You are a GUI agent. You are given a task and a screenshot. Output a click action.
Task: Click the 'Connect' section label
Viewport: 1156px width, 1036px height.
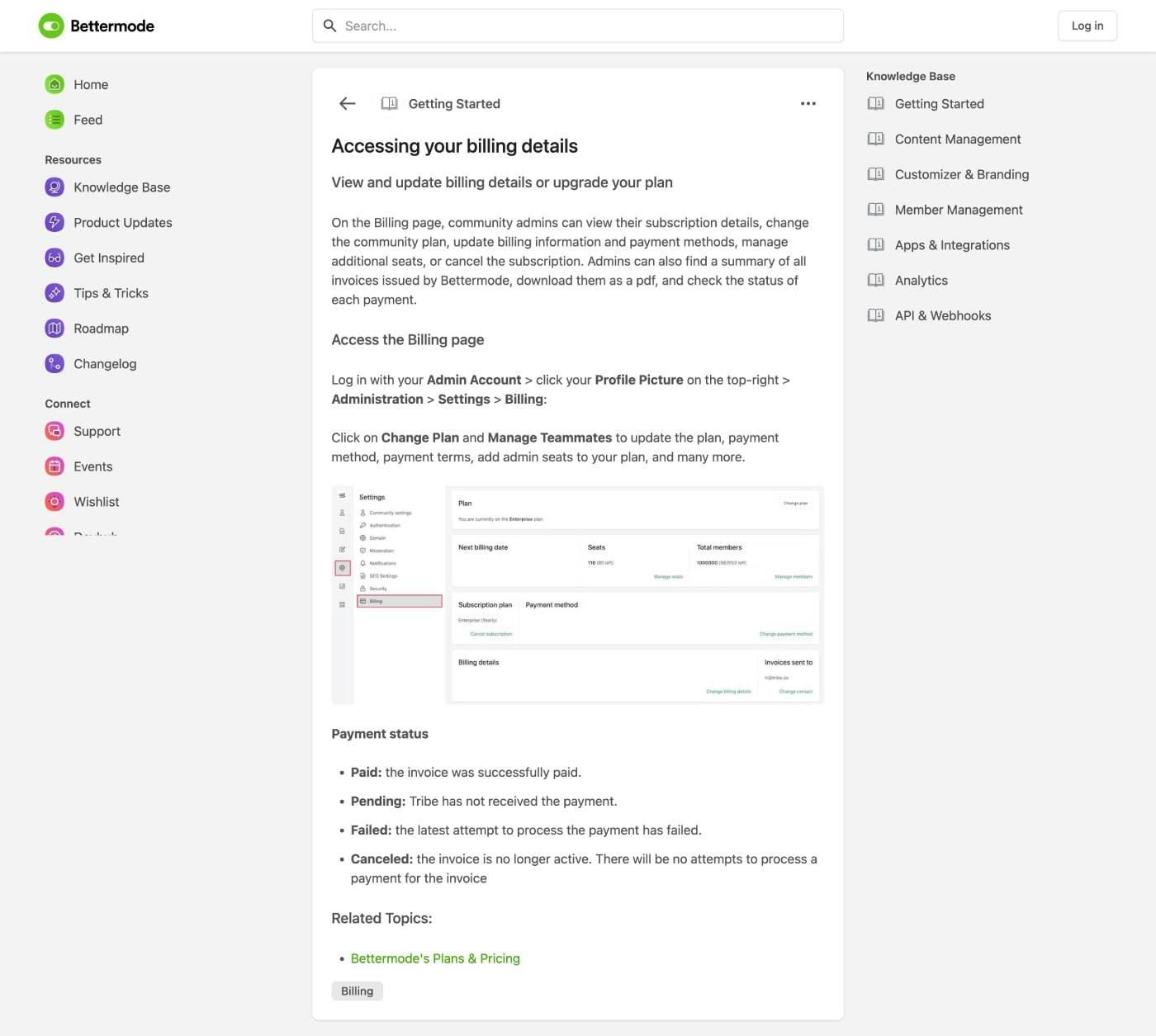point(68,404)
